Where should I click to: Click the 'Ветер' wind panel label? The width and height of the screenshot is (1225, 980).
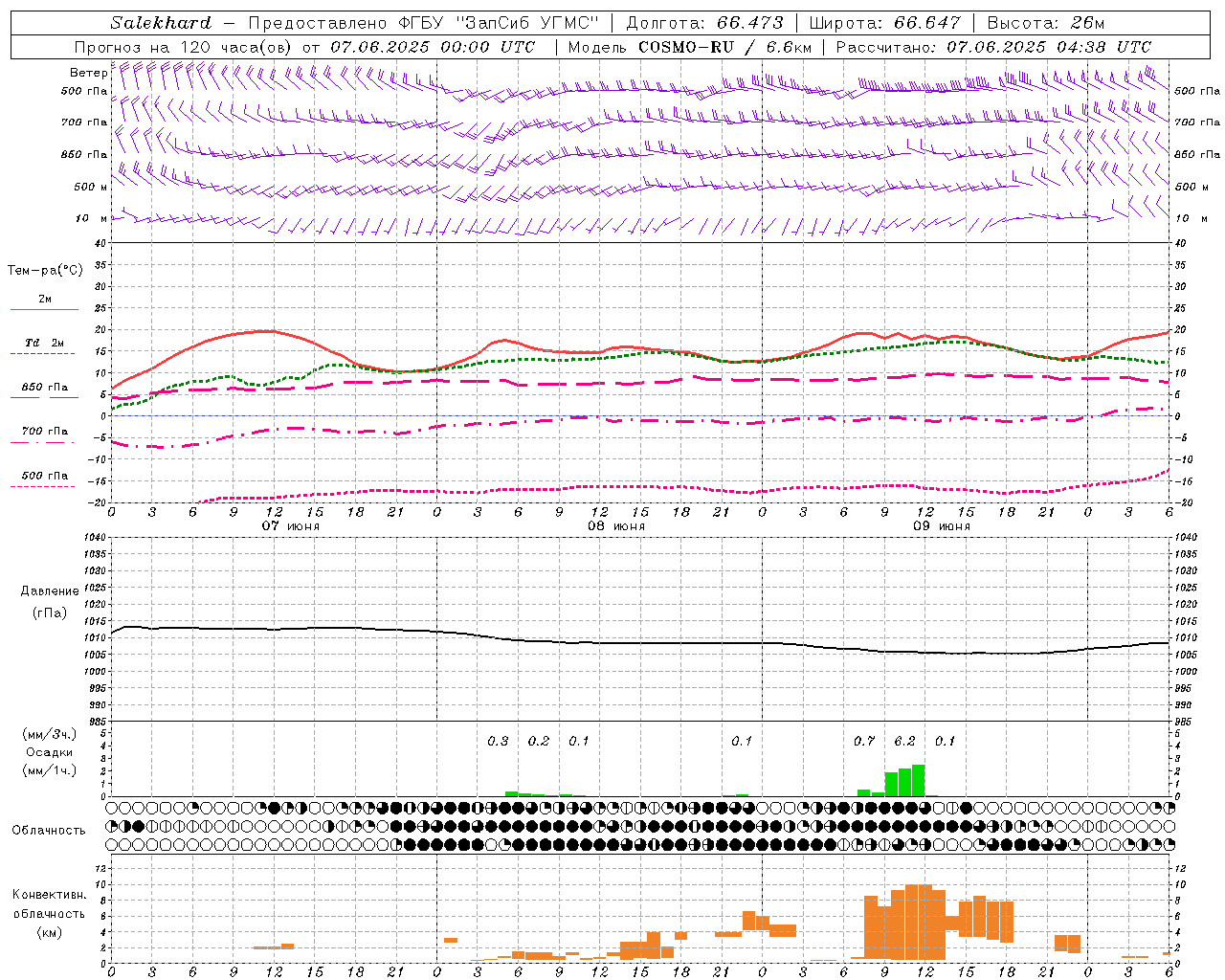(x=88, y=73)
